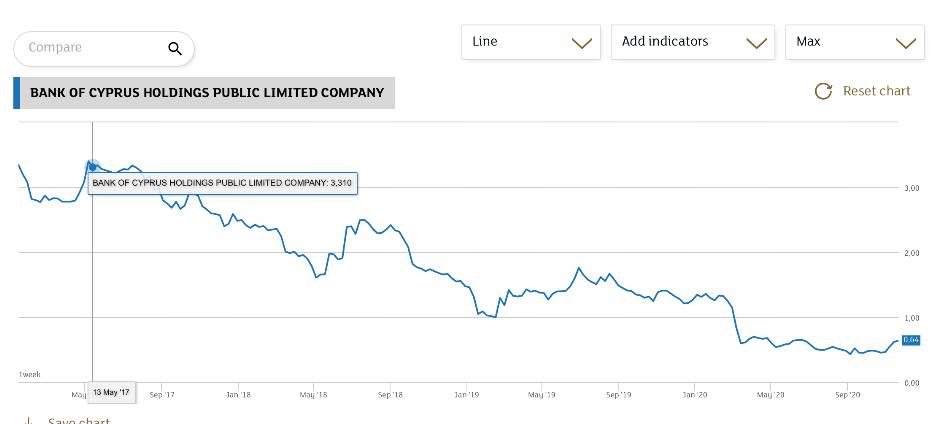Screen dimensions: 939x424
Task: Open the Line chart type dropdown
Action: tap(530, 42)
